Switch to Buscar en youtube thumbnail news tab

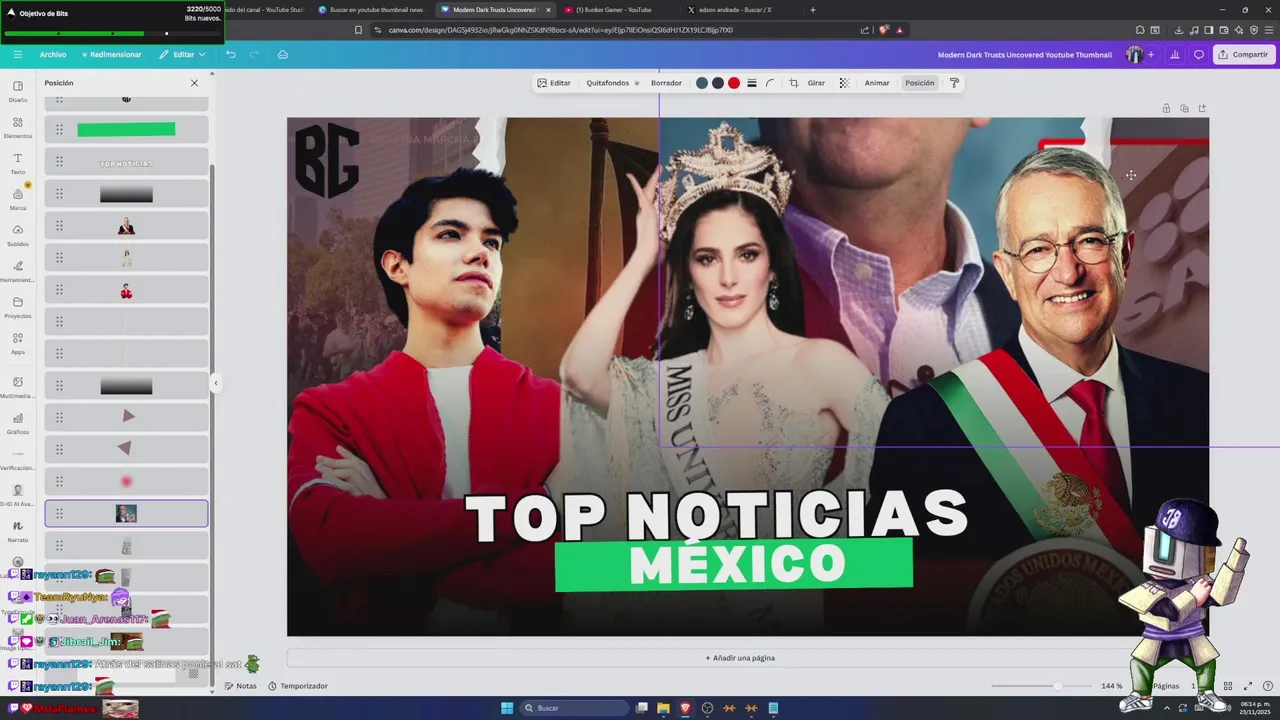coord(370,10)
